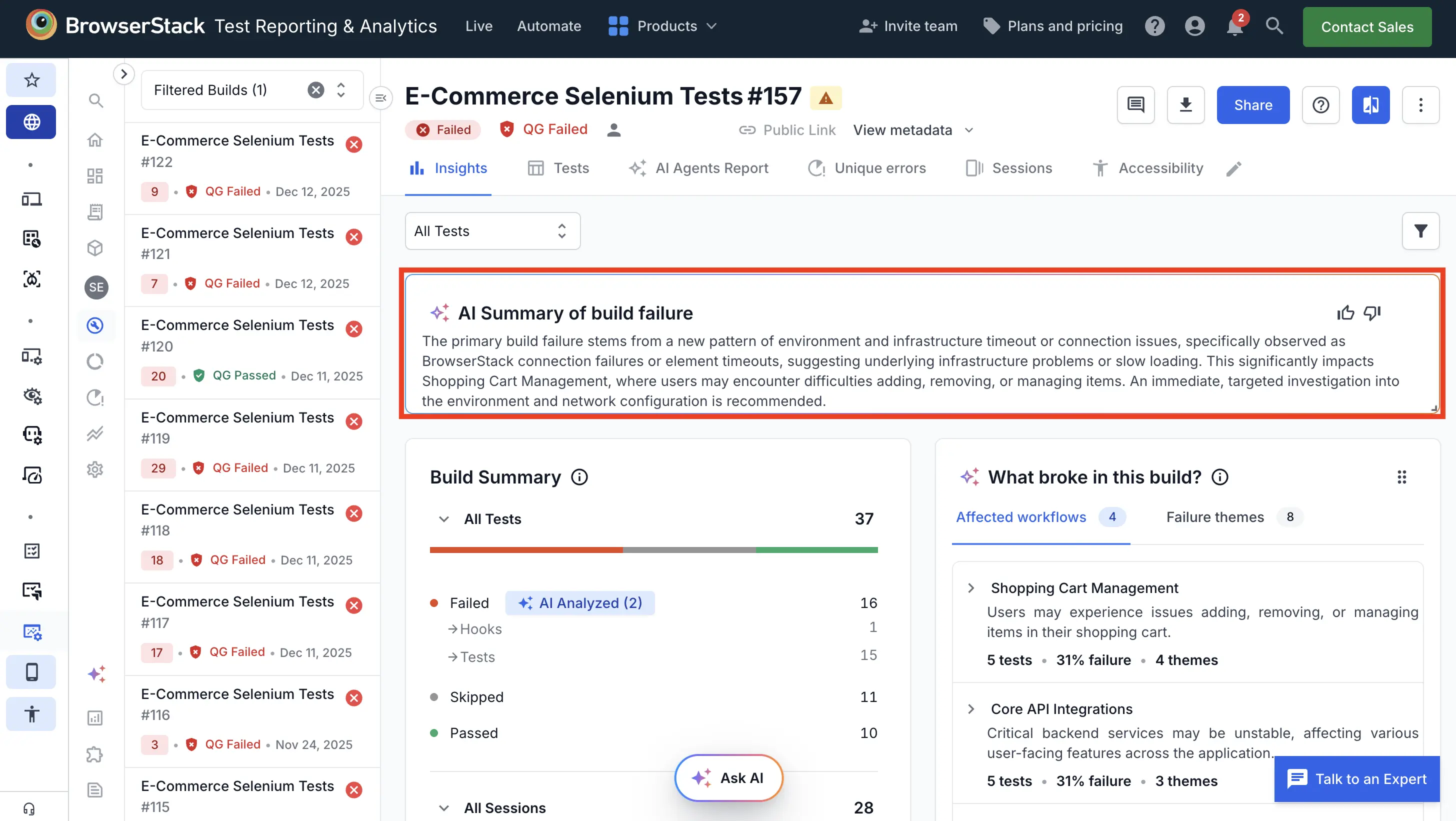
Task: Click the test results status bar
Action: coord(653,550)
